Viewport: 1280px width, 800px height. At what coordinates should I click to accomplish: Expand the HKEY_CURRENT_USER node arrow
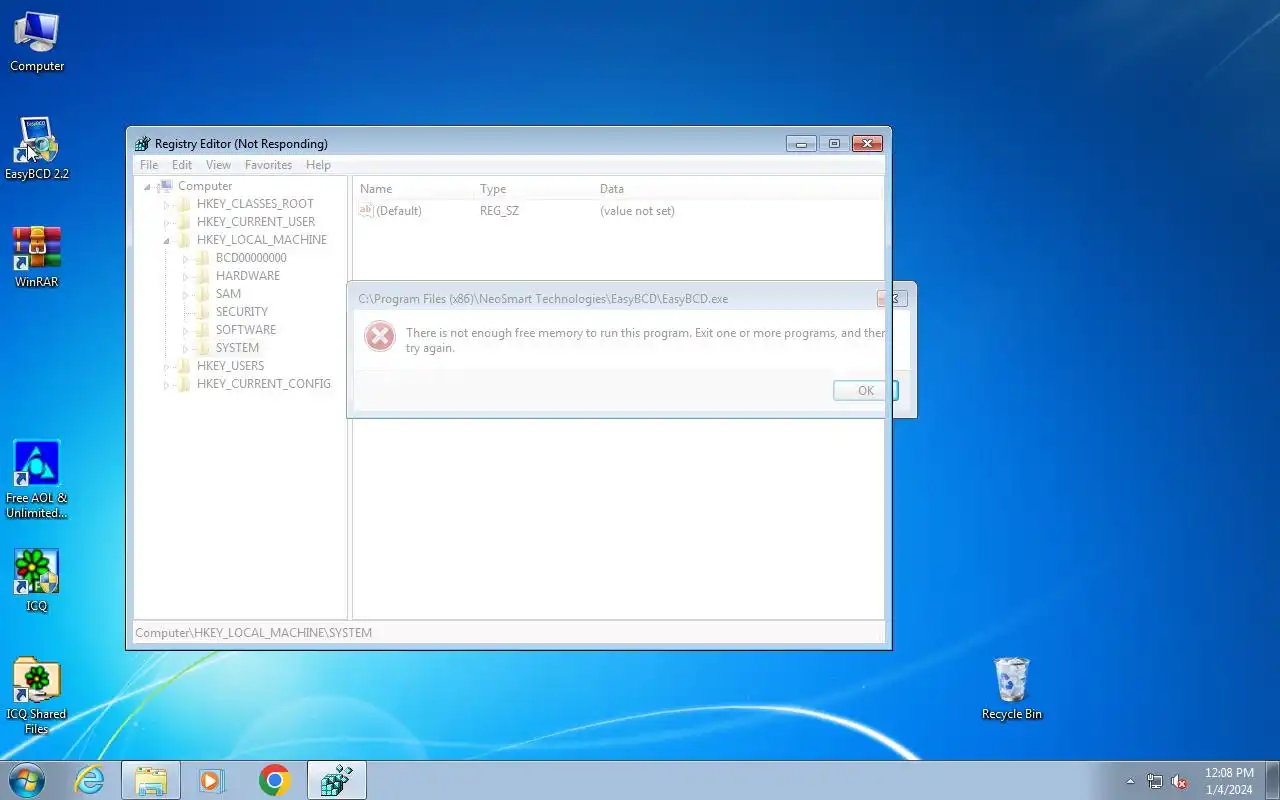167,222
